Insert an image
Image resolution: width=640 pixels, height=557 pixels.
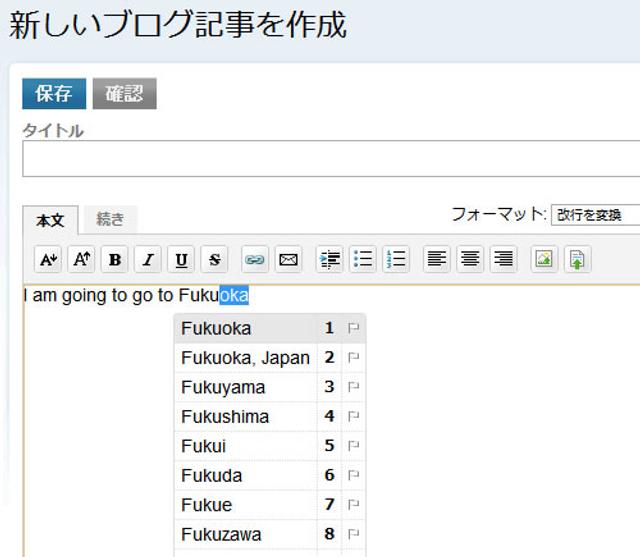coord(544,259)
